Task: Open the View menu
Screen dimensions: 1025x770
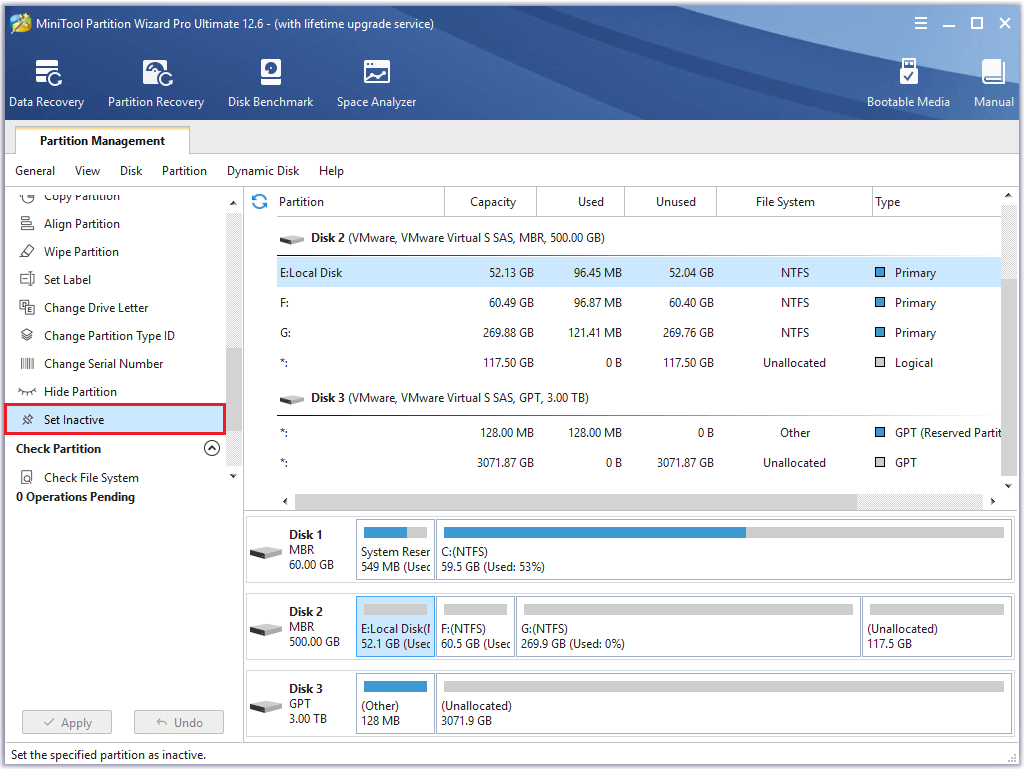Action: tap(88, 171)
